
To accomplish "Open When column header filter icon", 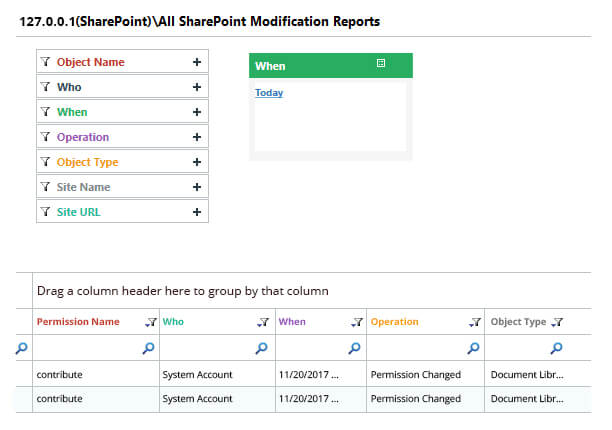I will click(x=357, y=322).
